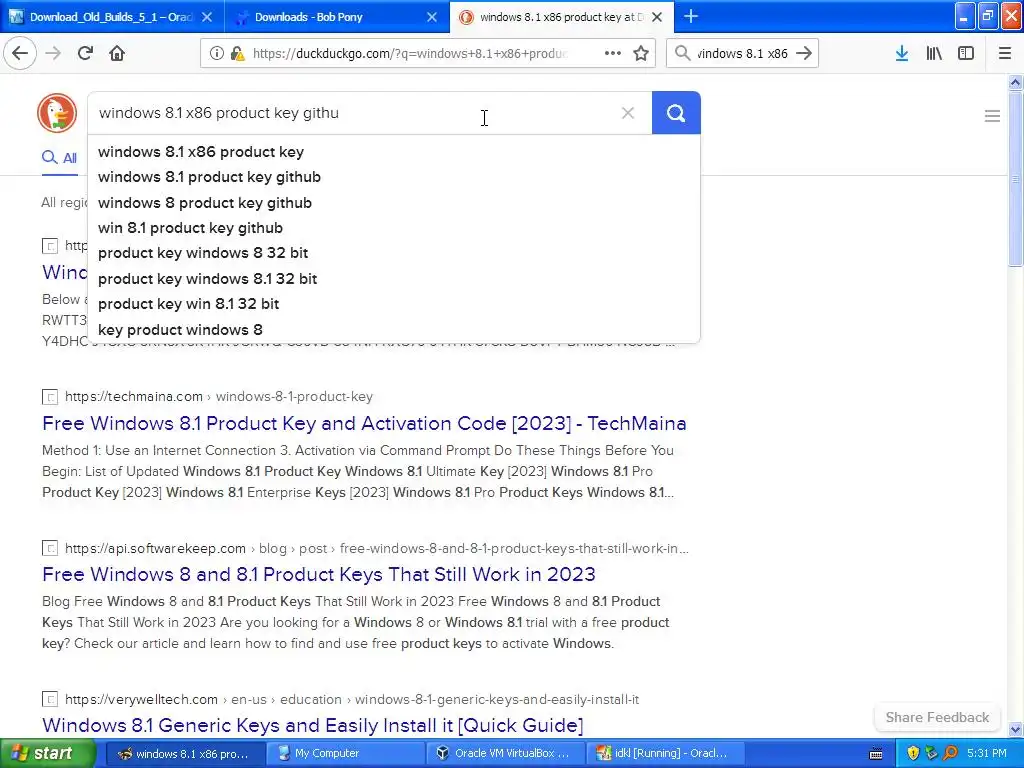Click the techmaina.com result URL

(x=219, y=396)
